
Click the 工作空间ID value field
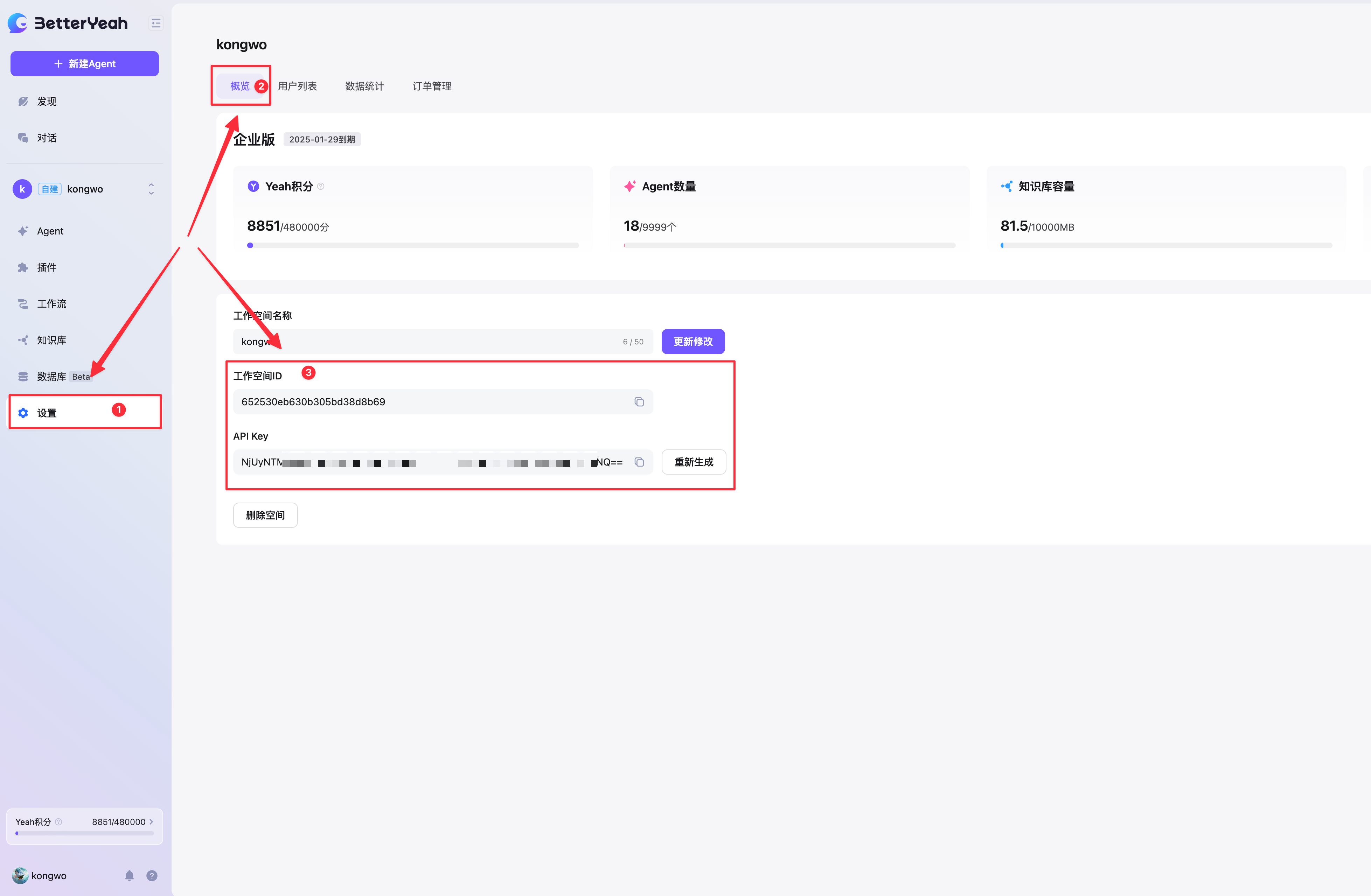click(443, 401)
